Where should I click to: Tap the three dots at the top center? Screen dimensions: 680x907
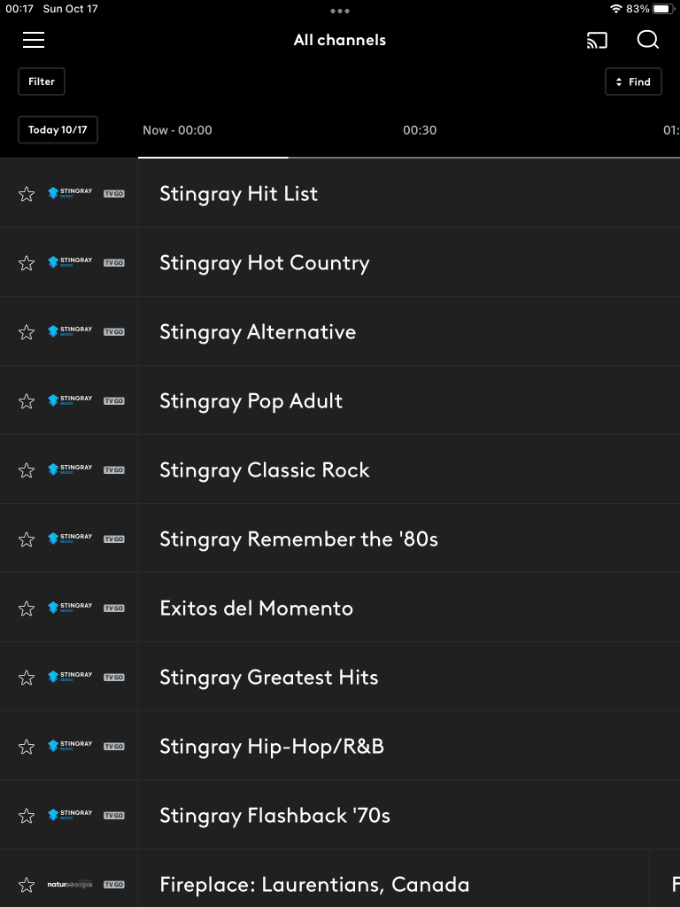[340, 11]
